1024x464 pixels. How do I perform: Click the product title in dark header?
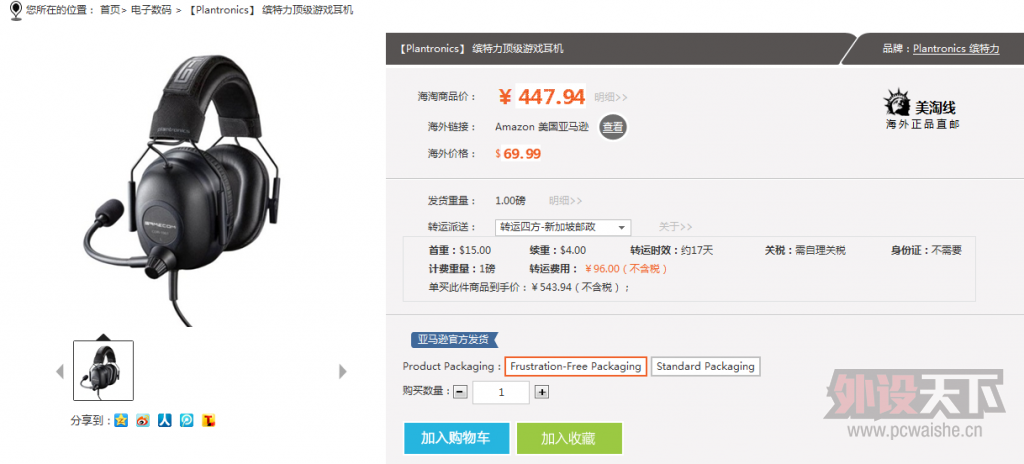tap(482, 48)
